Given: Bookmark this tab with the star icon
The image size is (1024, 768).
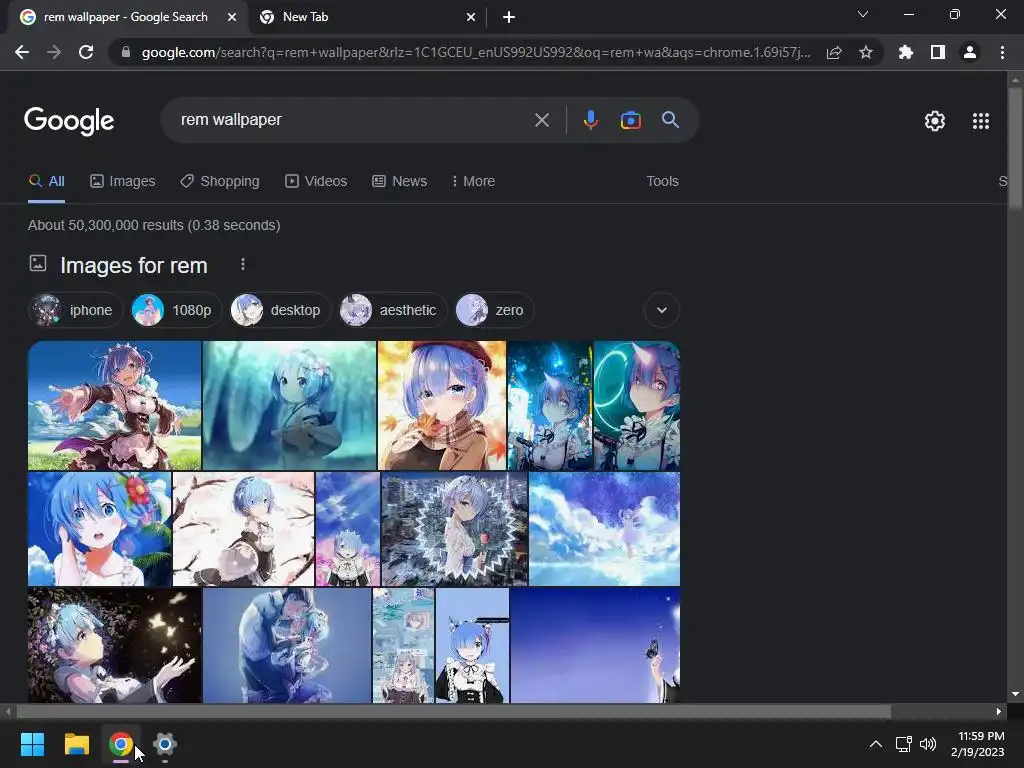Looking at the screenshot, I should point(866,52).
